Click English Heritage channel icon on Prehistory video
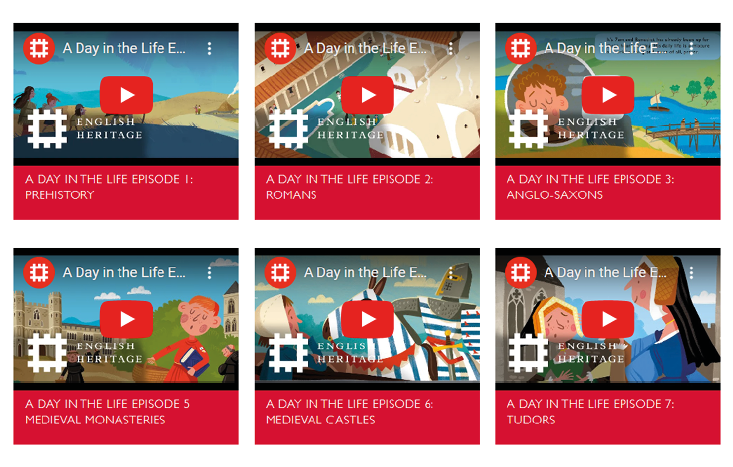 click(x=39, y=48)
